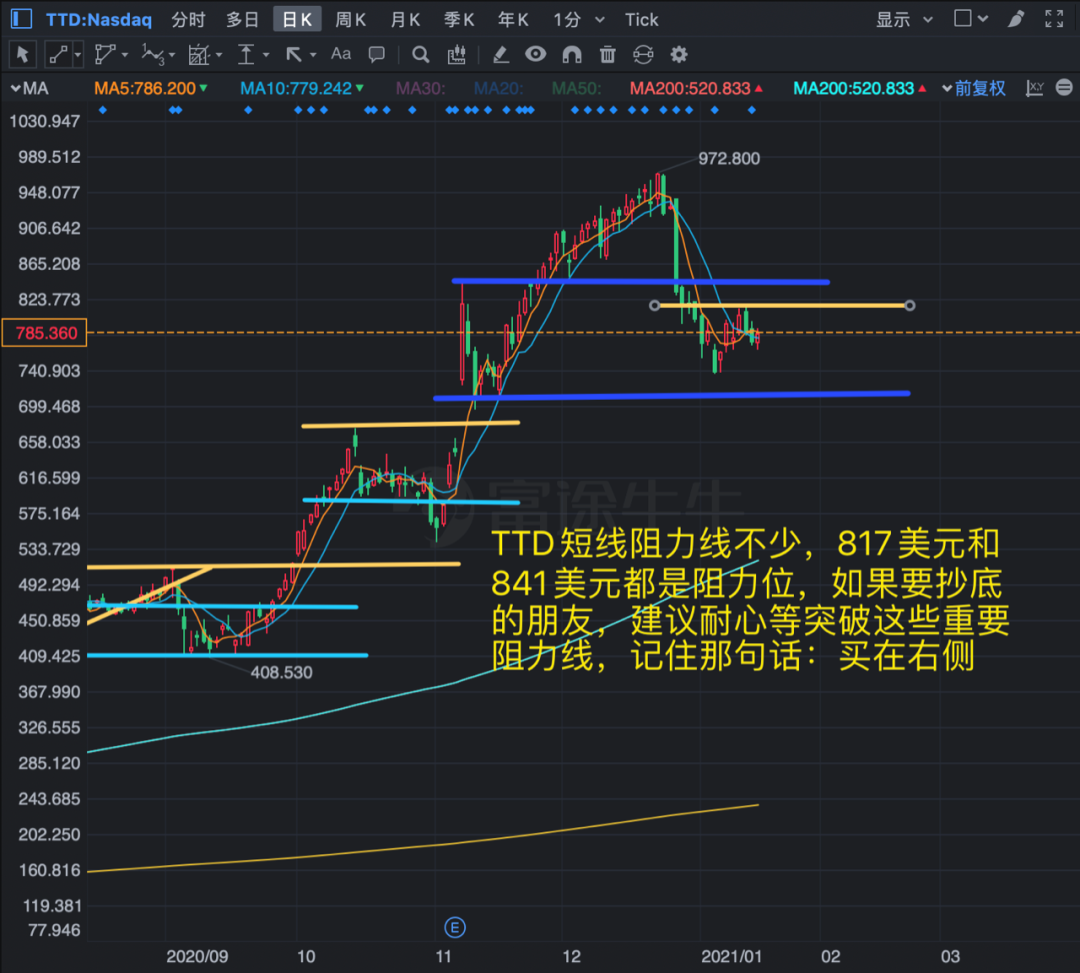Screen dimensions: 1080x973
Task: Click the X,Y axis settings icon
Action: click(1035, 88)
